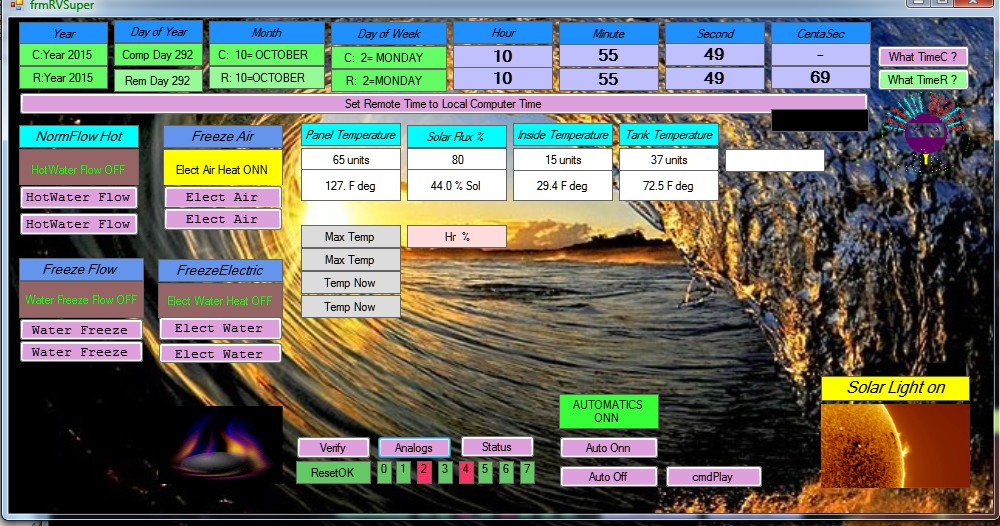Toggle bit indicator 3
The image size is (1000, 526).
pyautogui.click(x=445, y=472)
